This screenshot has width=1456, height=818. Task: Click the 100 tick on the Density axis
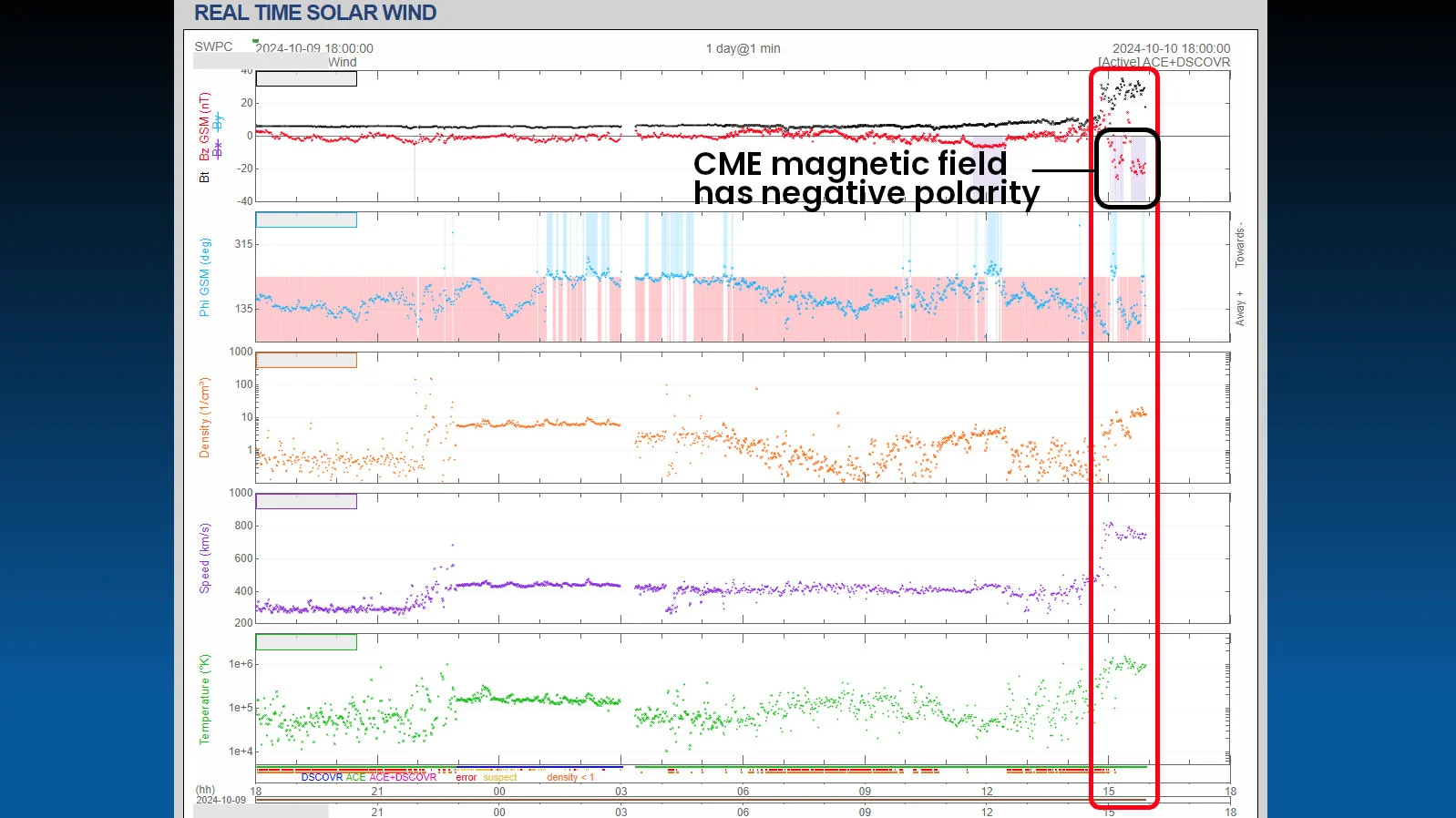click(244, 384)
